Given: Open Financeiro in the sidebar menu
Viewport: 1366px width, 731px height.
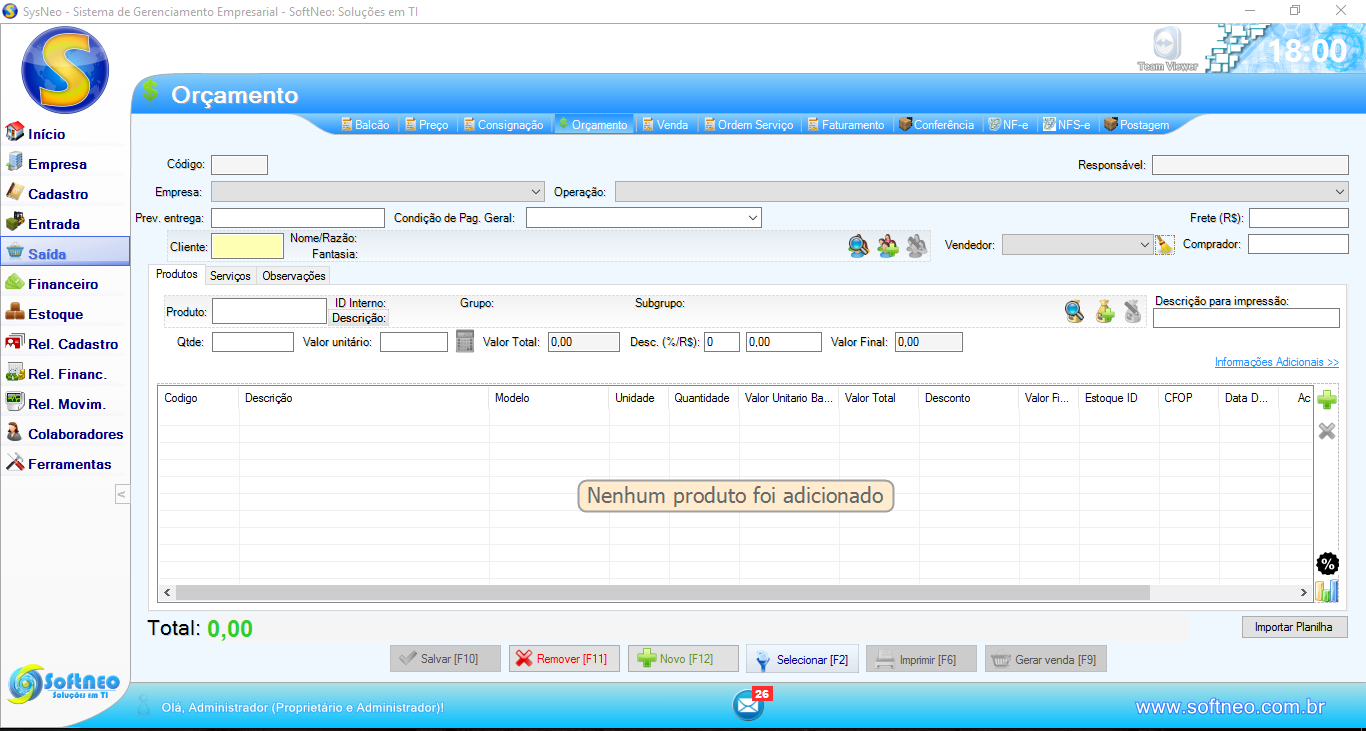Looking at the screenshot, I should point(63,284).
